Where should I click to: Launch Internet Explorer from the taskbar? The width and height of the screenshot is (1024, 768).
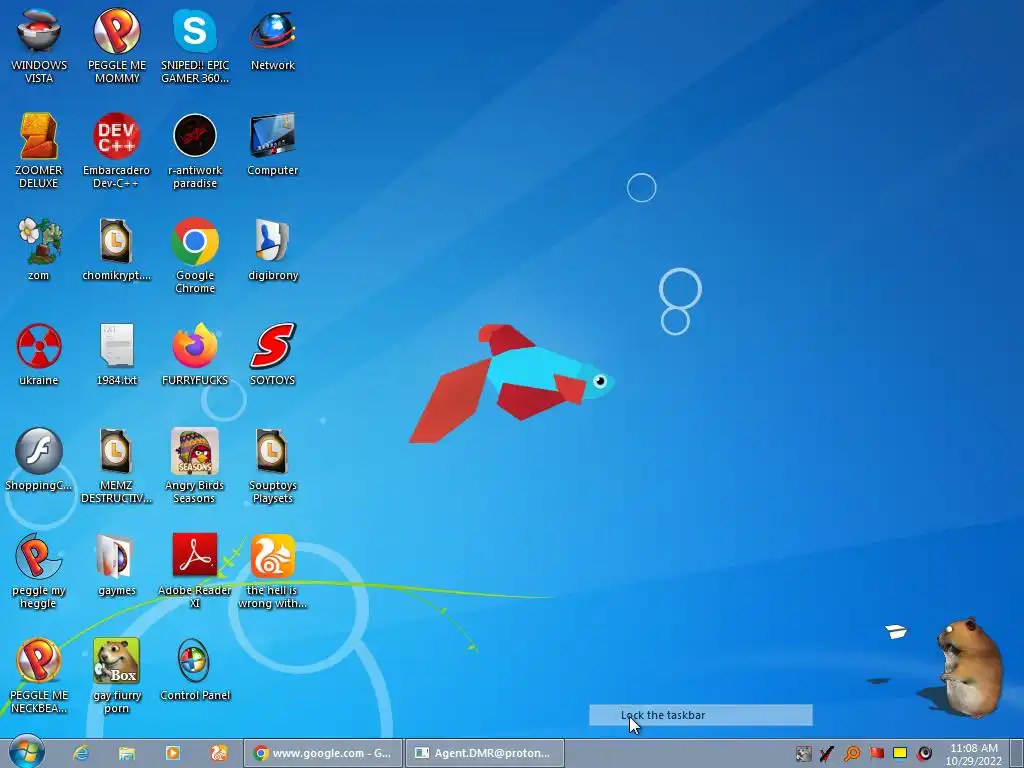tap(81, 753)
